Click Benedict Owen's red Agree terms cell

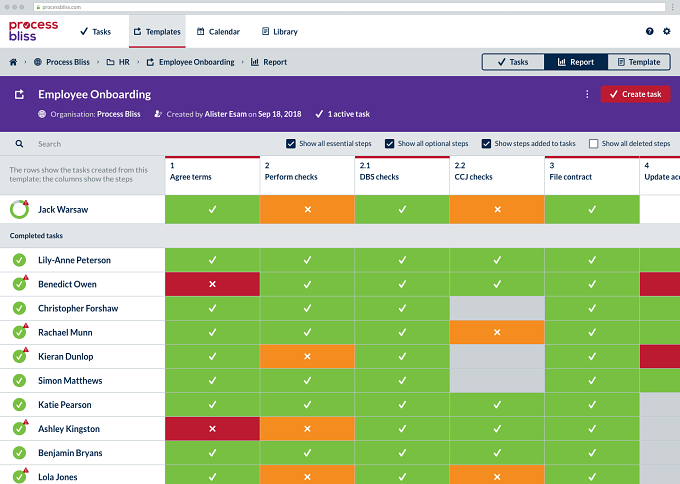click(212, 284)
